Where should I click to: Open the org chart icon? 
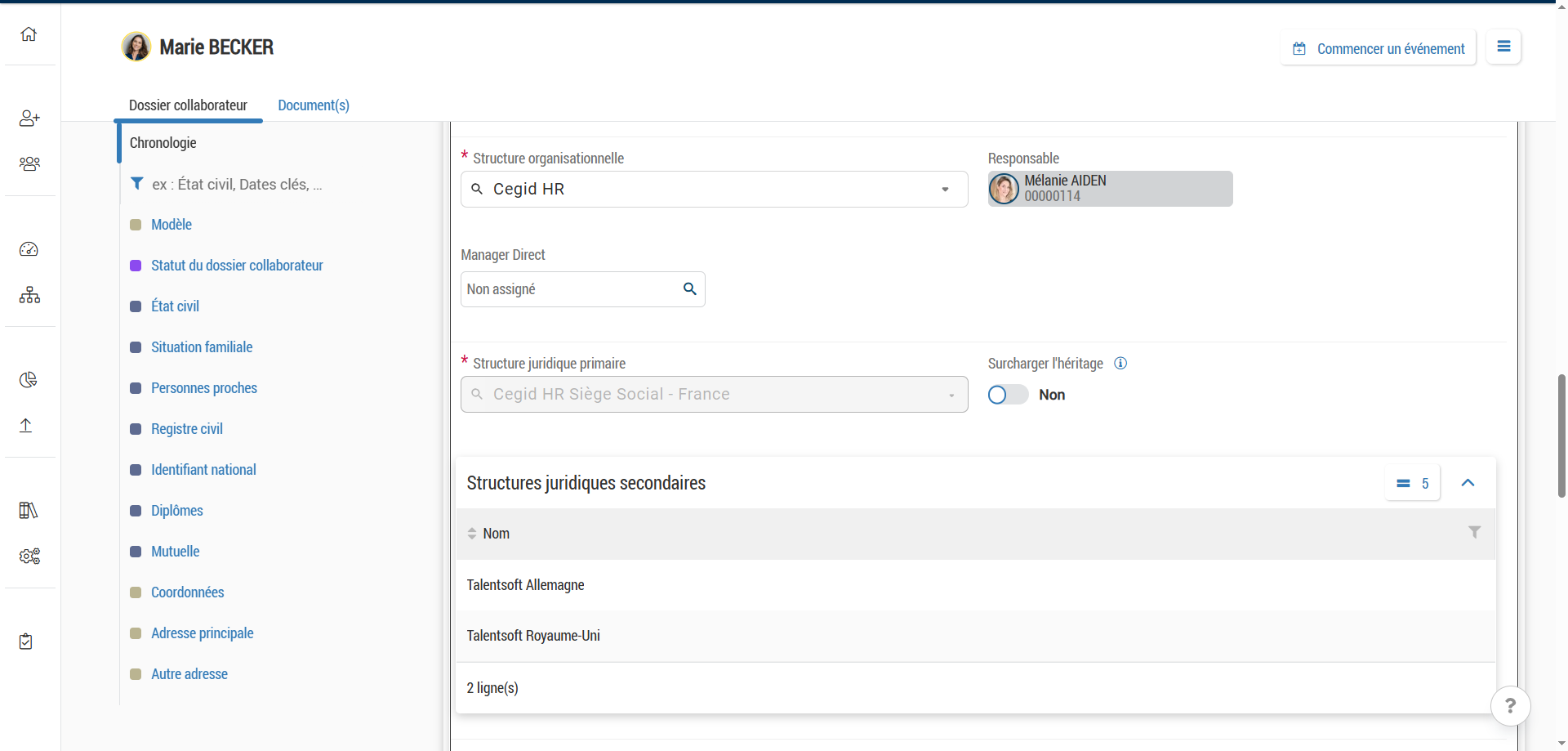(x=29, y=295)
